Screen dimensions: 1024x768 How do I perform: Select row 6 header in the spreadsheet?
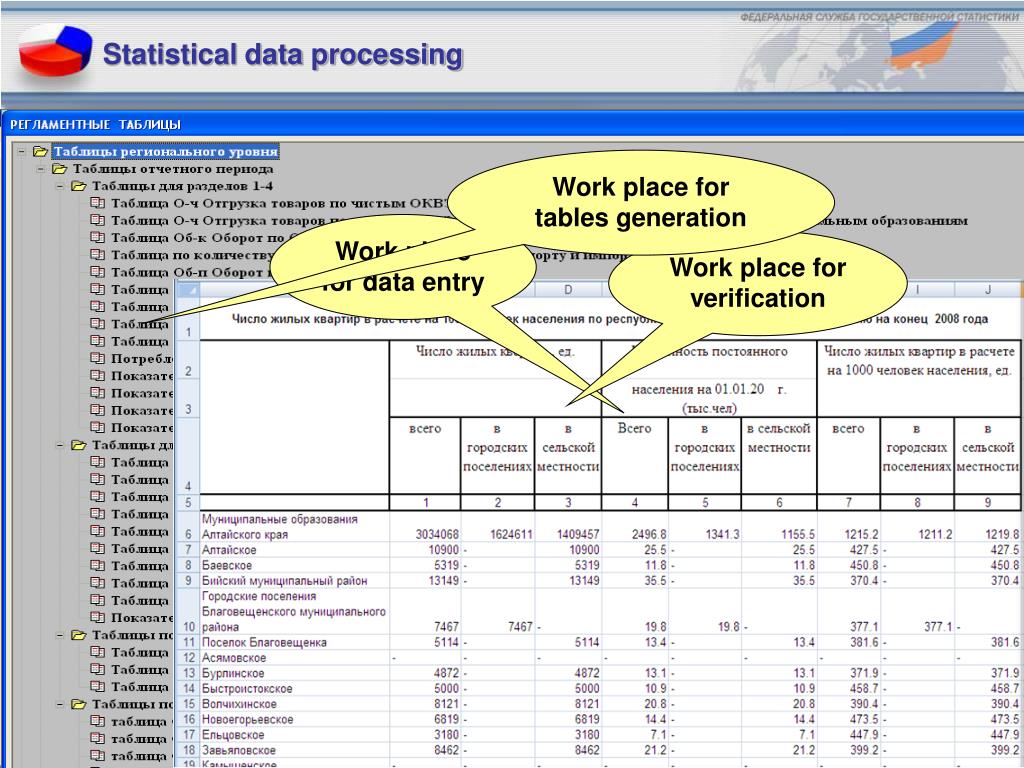(188, 534)
